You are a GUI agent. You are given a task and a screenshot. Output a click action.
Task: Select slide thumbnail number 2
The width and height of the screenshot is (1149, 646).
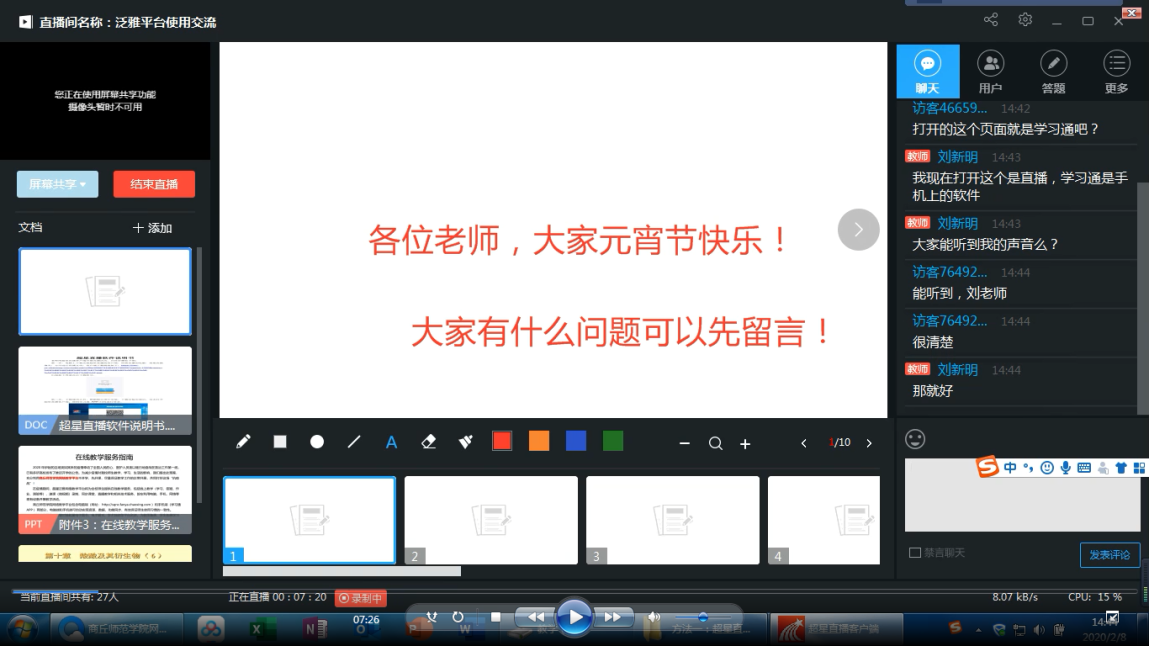(x=491, y=520)
